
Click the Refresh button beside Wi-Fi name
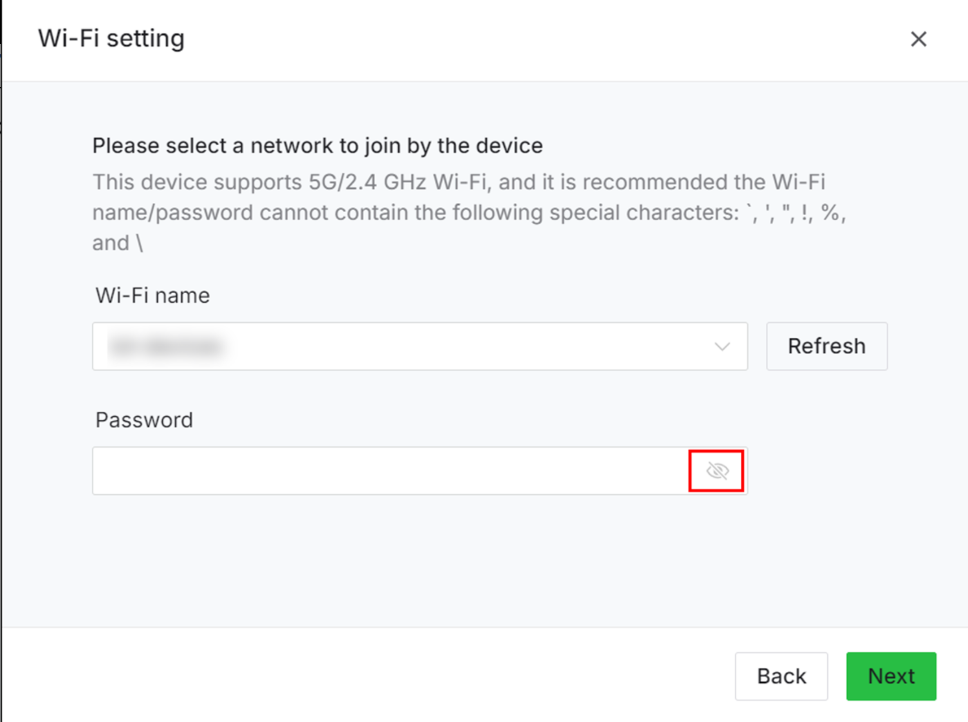tap(827, 346)
